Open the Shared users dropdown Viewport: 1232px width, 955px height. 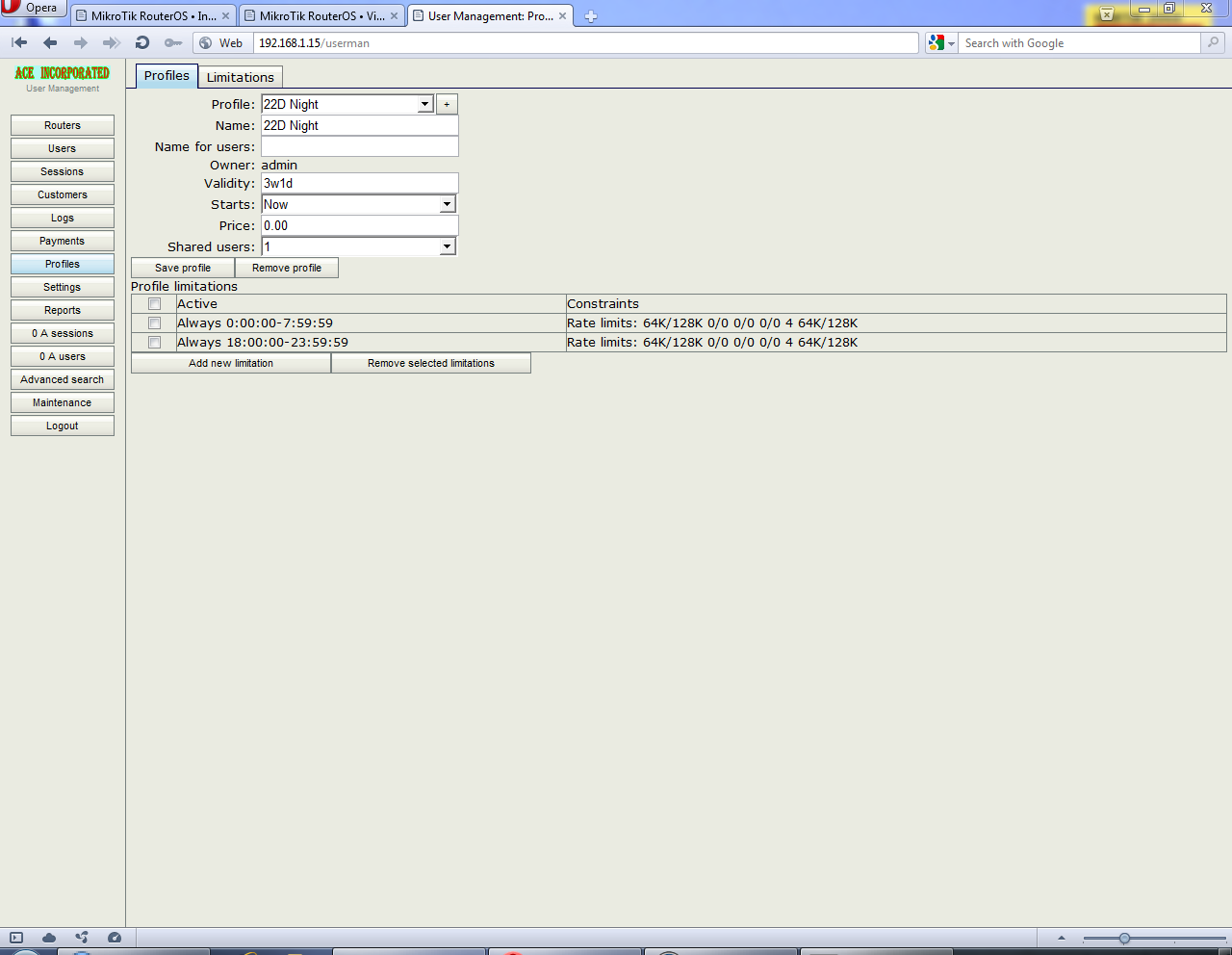click(358, 246)
